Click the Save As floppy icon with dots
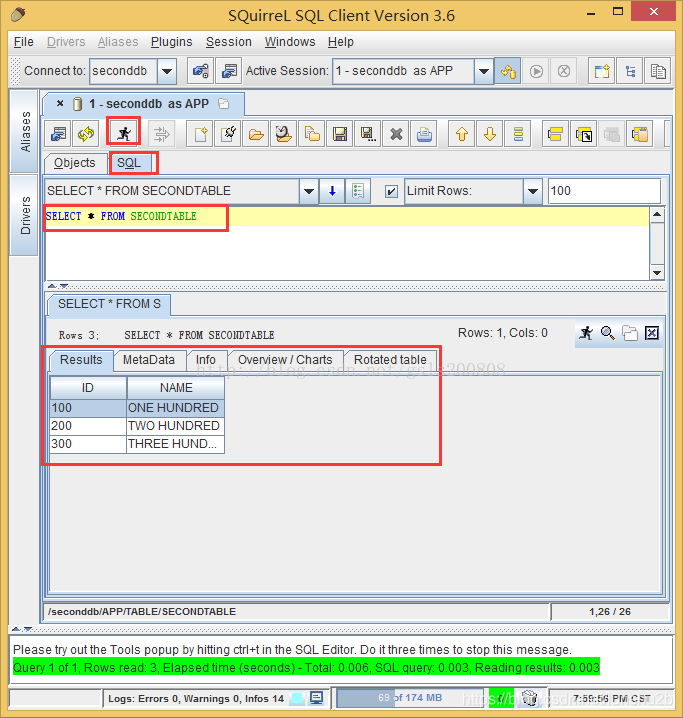Screen dimensions: 683x718 point(368,134)
